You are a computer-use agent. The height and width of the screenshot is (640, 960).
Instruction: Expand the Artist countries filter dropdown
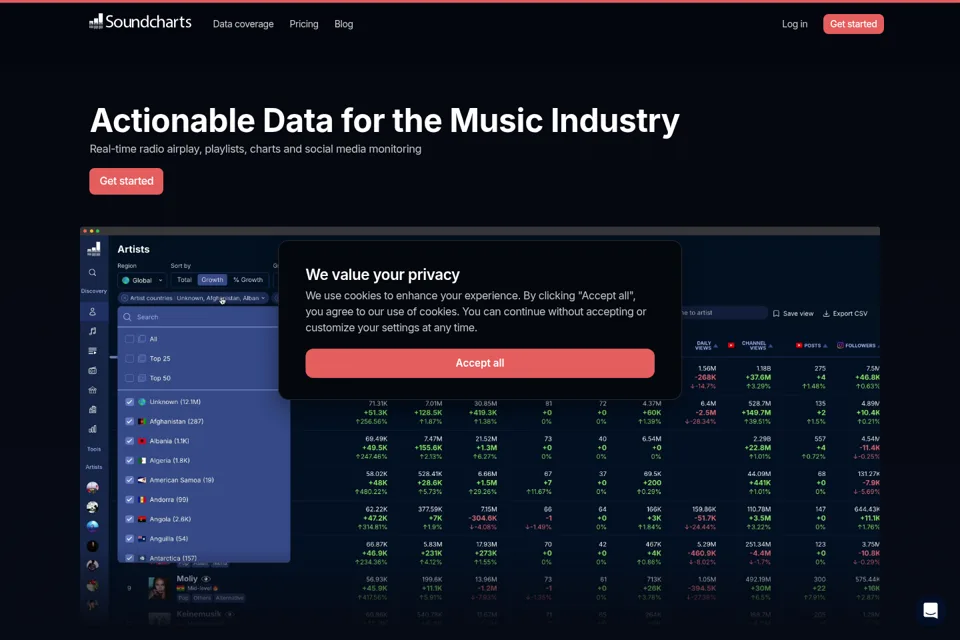click(263, 298)
